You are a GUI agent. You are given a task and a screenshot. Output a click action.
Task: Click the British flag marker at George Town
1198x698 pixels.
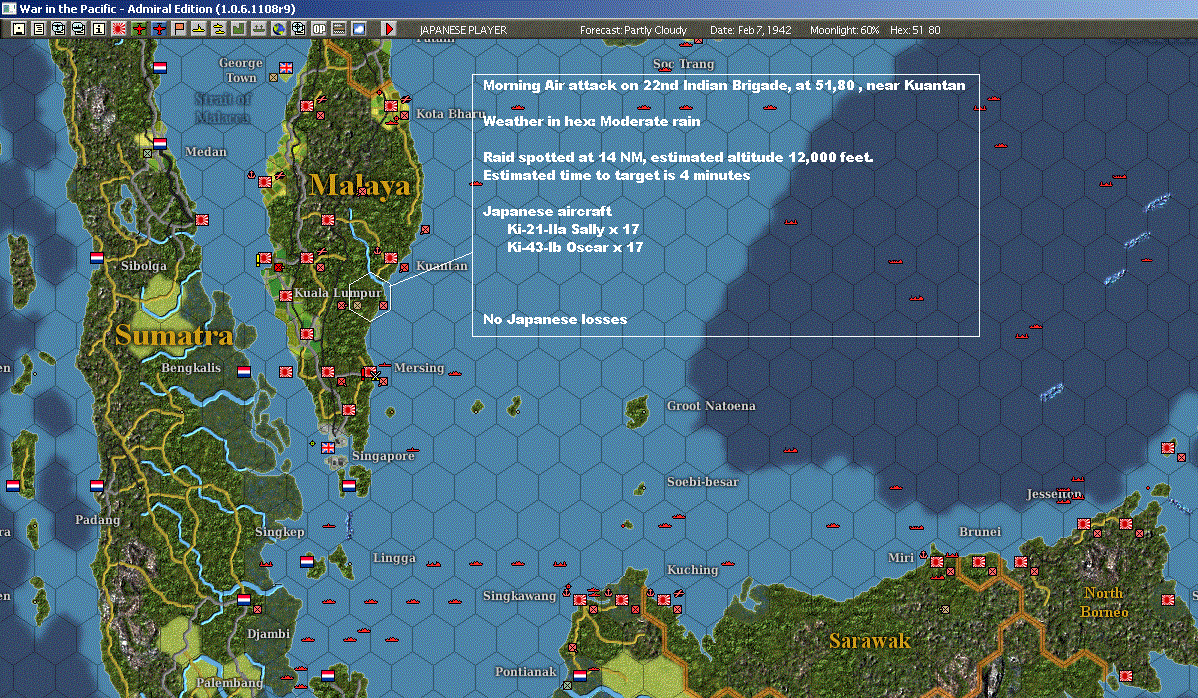(286, 68)
